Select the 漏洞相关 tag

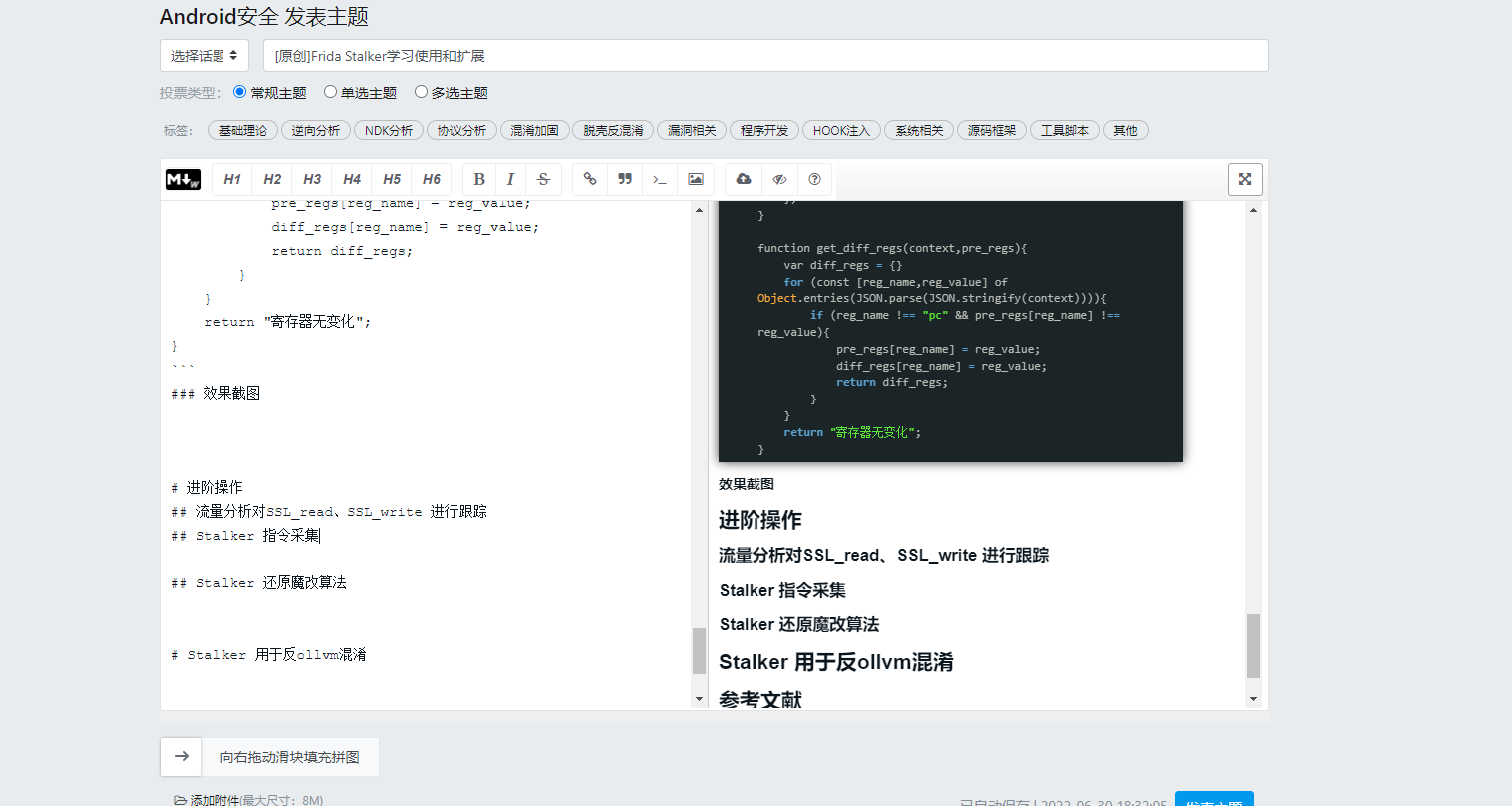pos(692,130)
